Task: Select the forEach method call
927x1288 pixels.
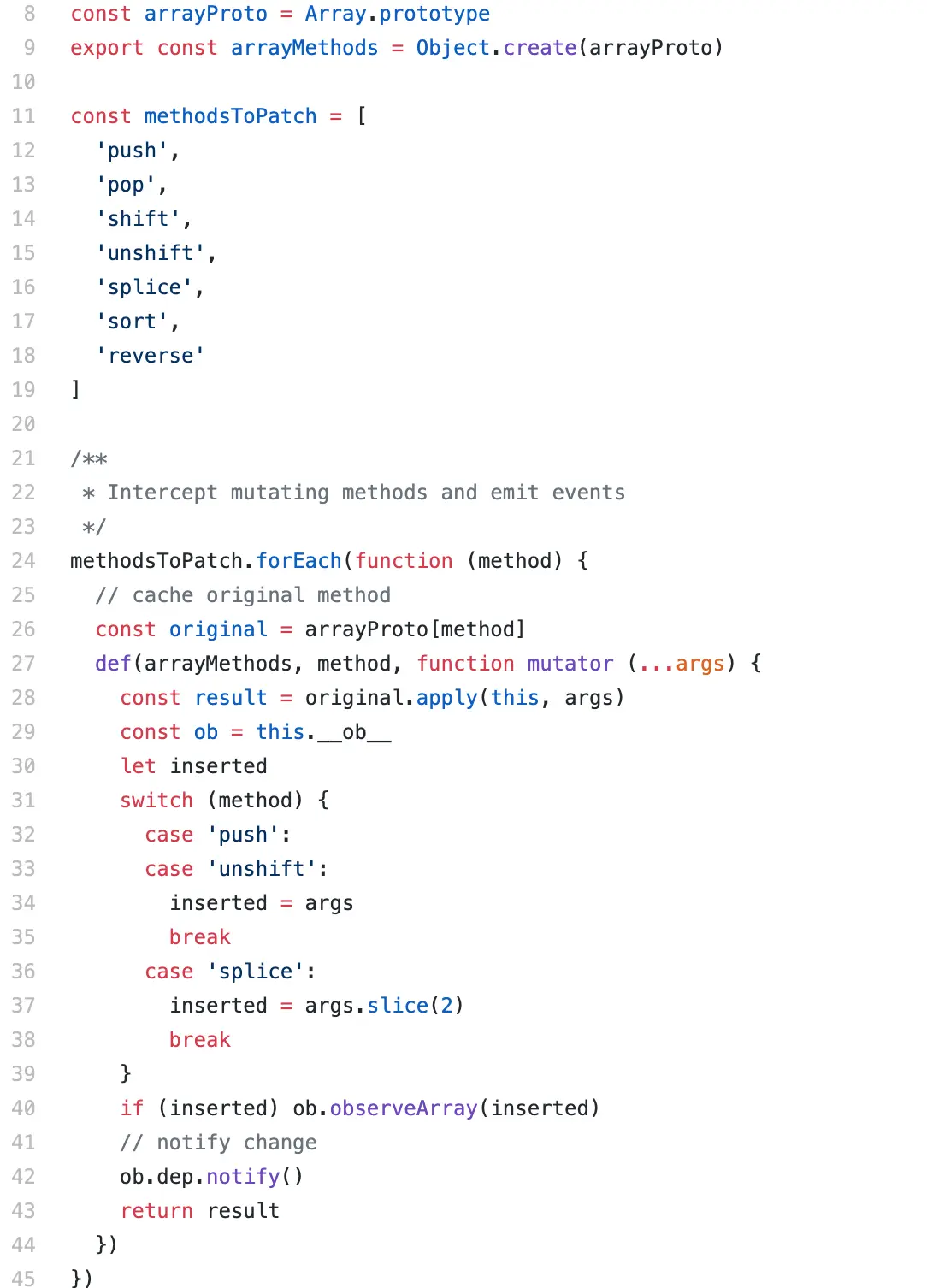Action: (x=298, y=561)
